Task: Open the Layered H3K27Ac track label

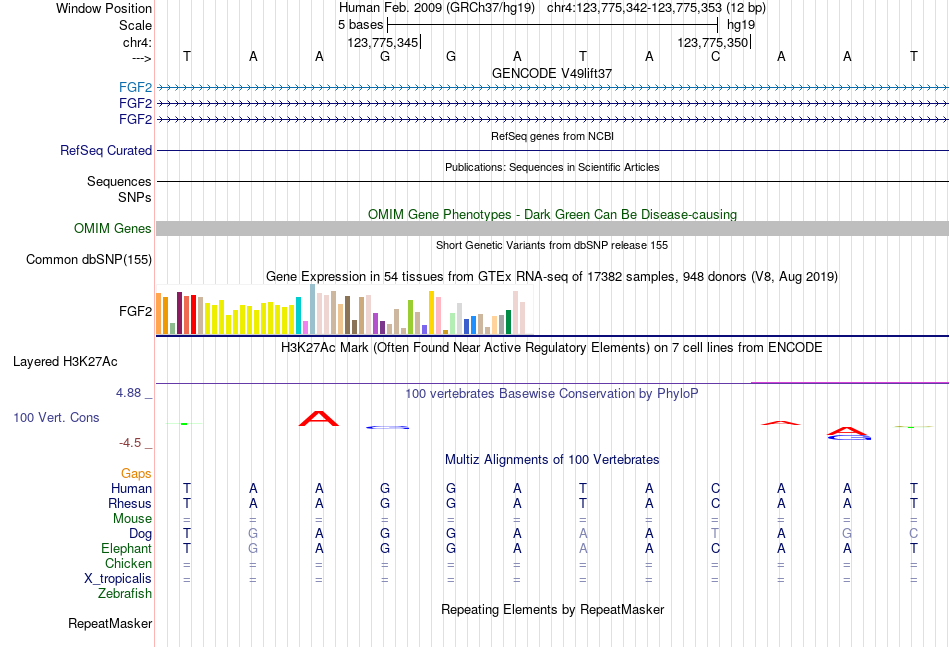Action: (x=65, y=362)
